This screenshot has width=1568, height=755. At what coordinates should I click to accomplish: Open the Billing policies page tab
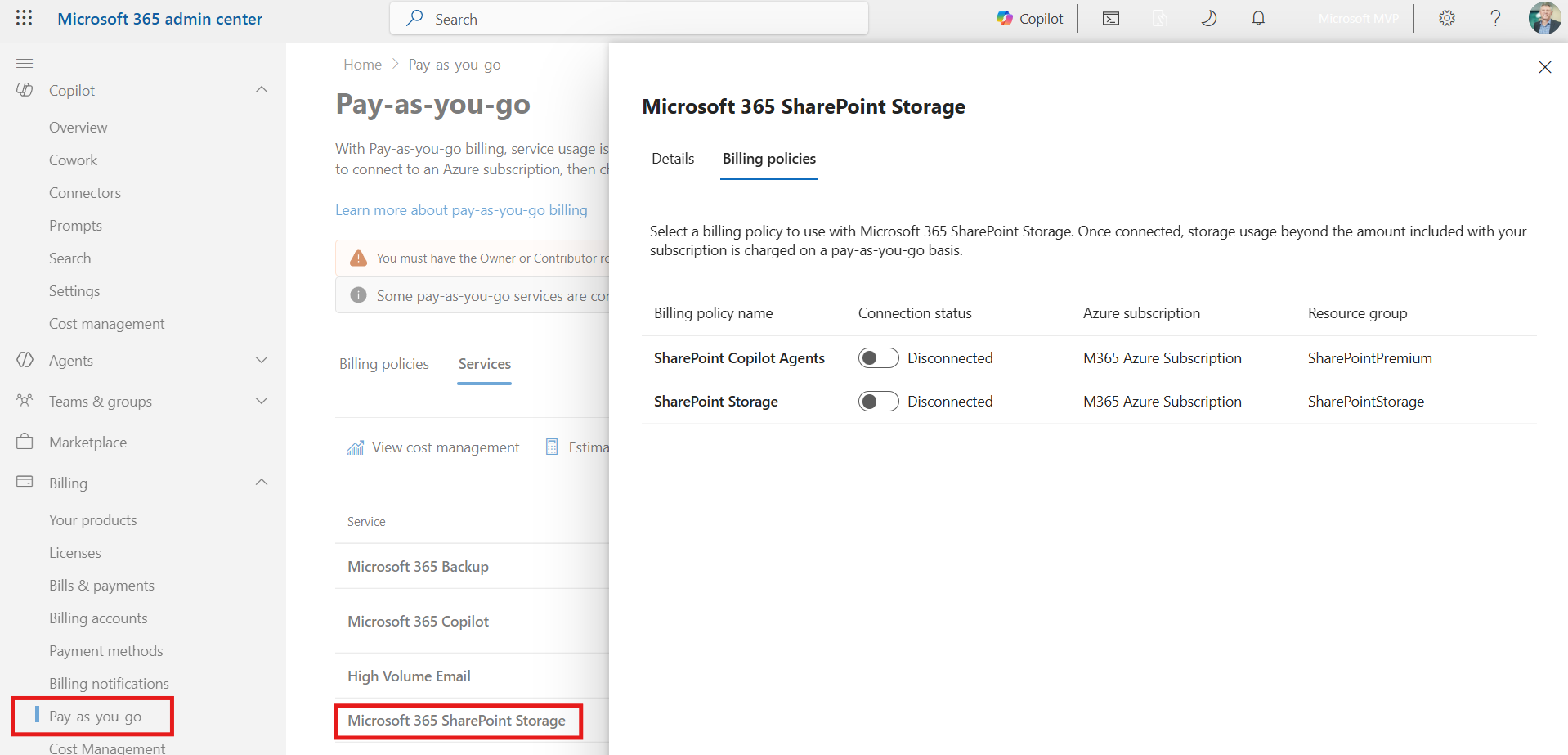point(384,364)
